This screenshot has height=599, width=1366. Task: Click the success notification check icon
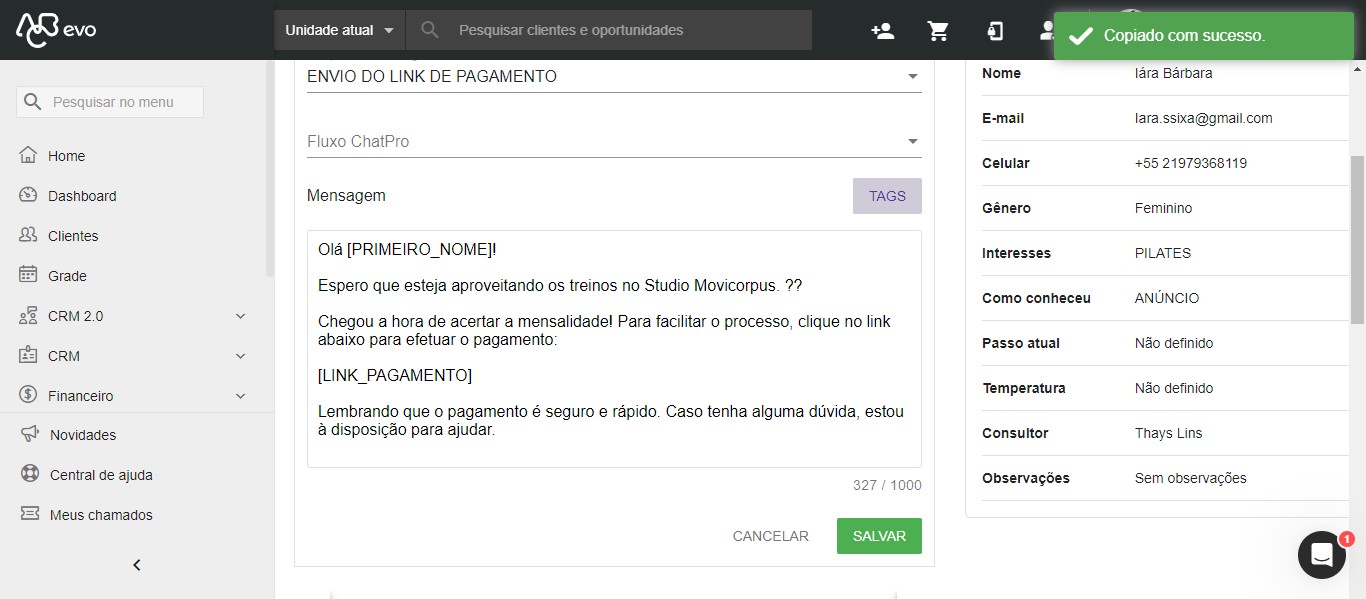(1080, 36)
